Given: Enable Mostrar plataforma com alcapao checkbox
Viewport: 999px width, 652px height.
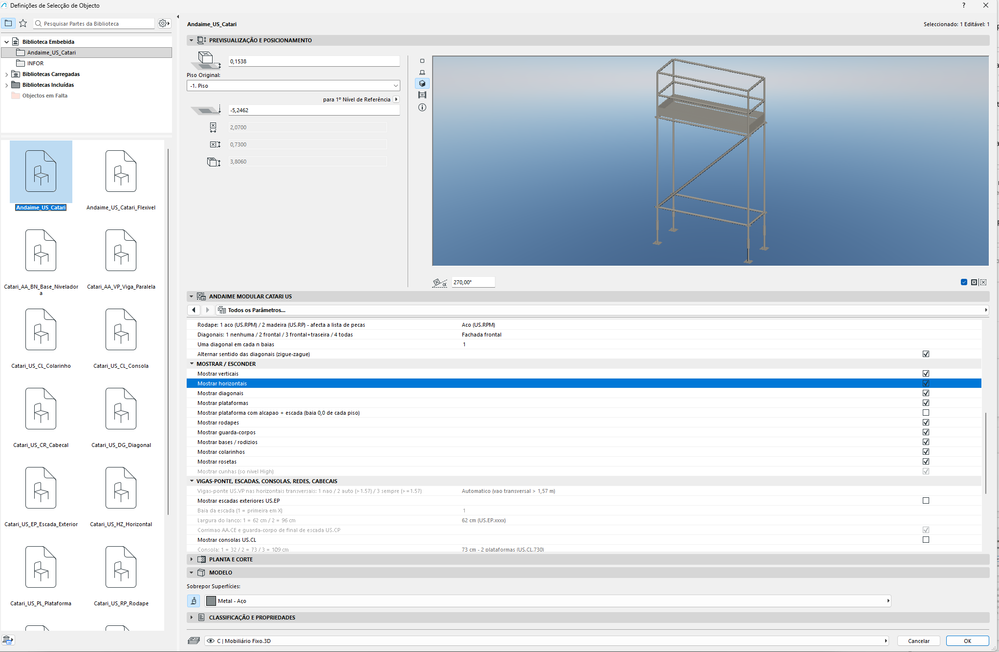Looking at the screenshot, I should (x=926, y=412).
